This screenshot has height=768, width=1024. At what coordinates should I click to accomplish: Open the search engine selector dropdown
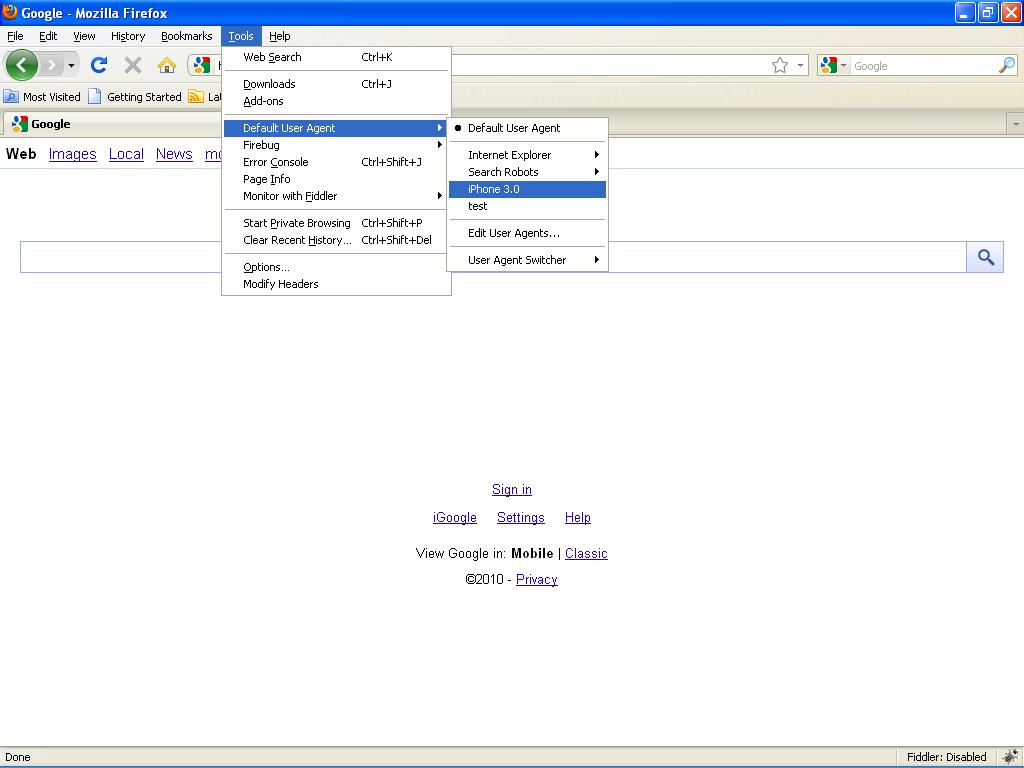[x=833, y=66]
